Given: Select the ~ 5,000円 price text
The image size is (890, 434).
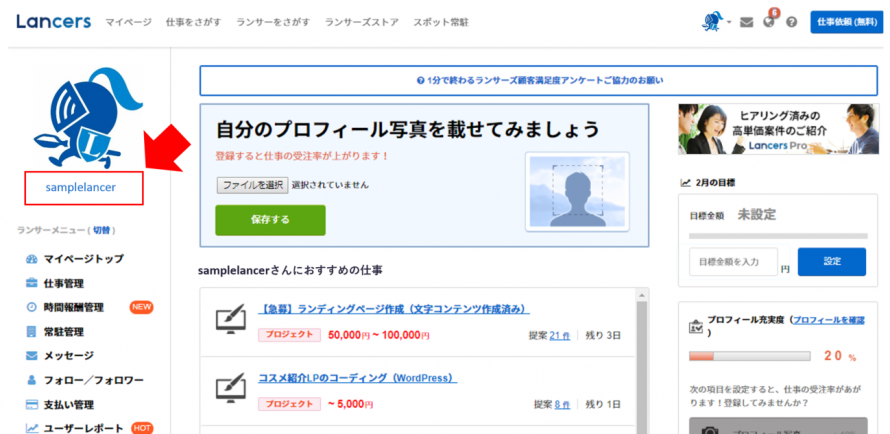Looking at the screenshot, I should 350,404.
